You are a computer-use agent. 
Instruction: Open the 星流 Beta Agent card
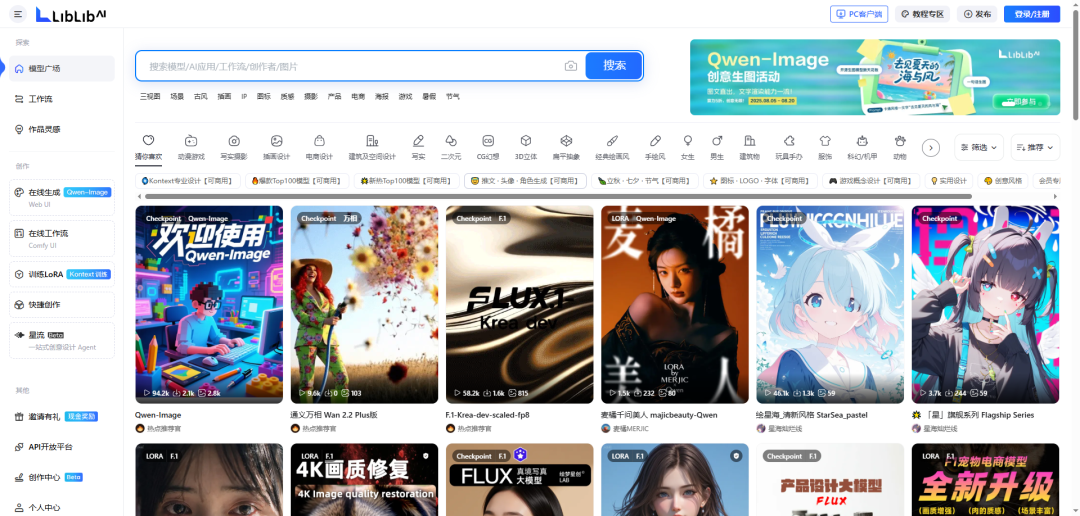(62, 340)
